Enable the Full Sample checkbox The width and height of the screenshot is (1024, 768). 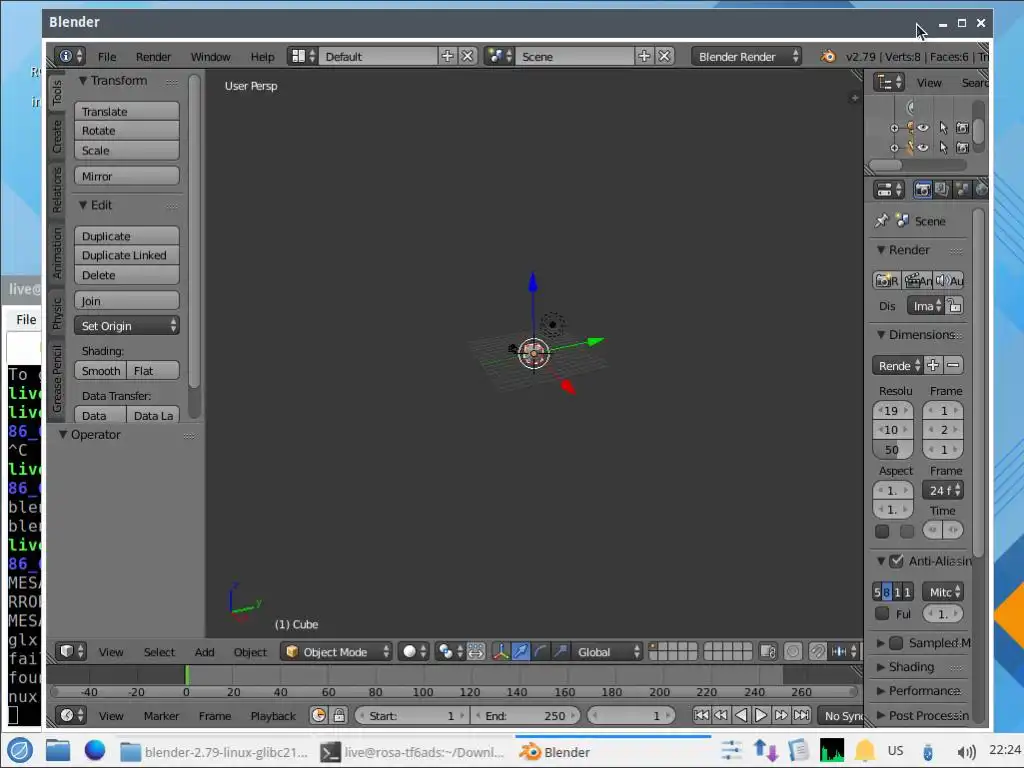pos(882,613)
